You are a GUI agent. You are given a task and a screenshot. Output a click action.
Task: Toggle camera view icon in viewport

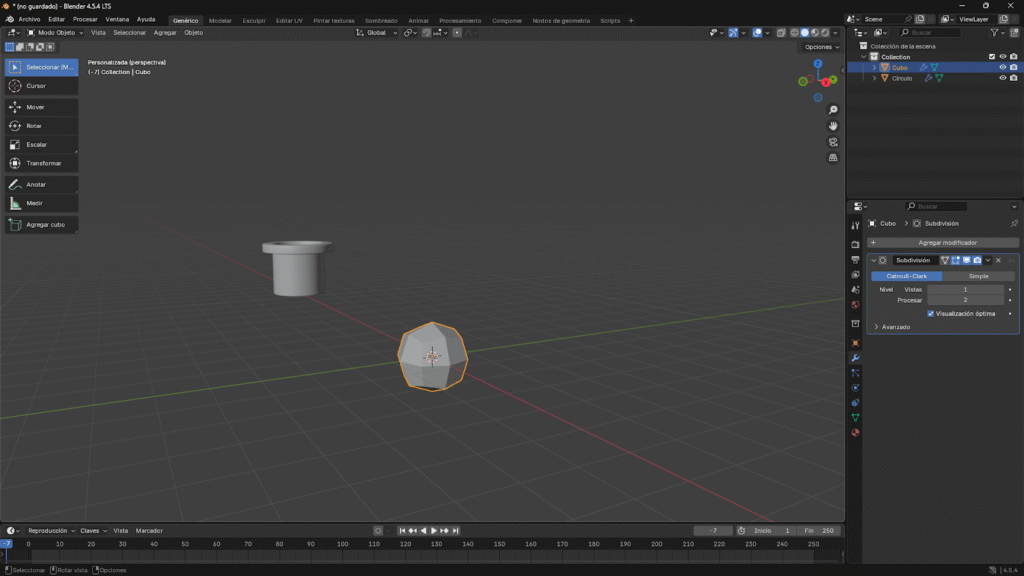tap(833, 142)
